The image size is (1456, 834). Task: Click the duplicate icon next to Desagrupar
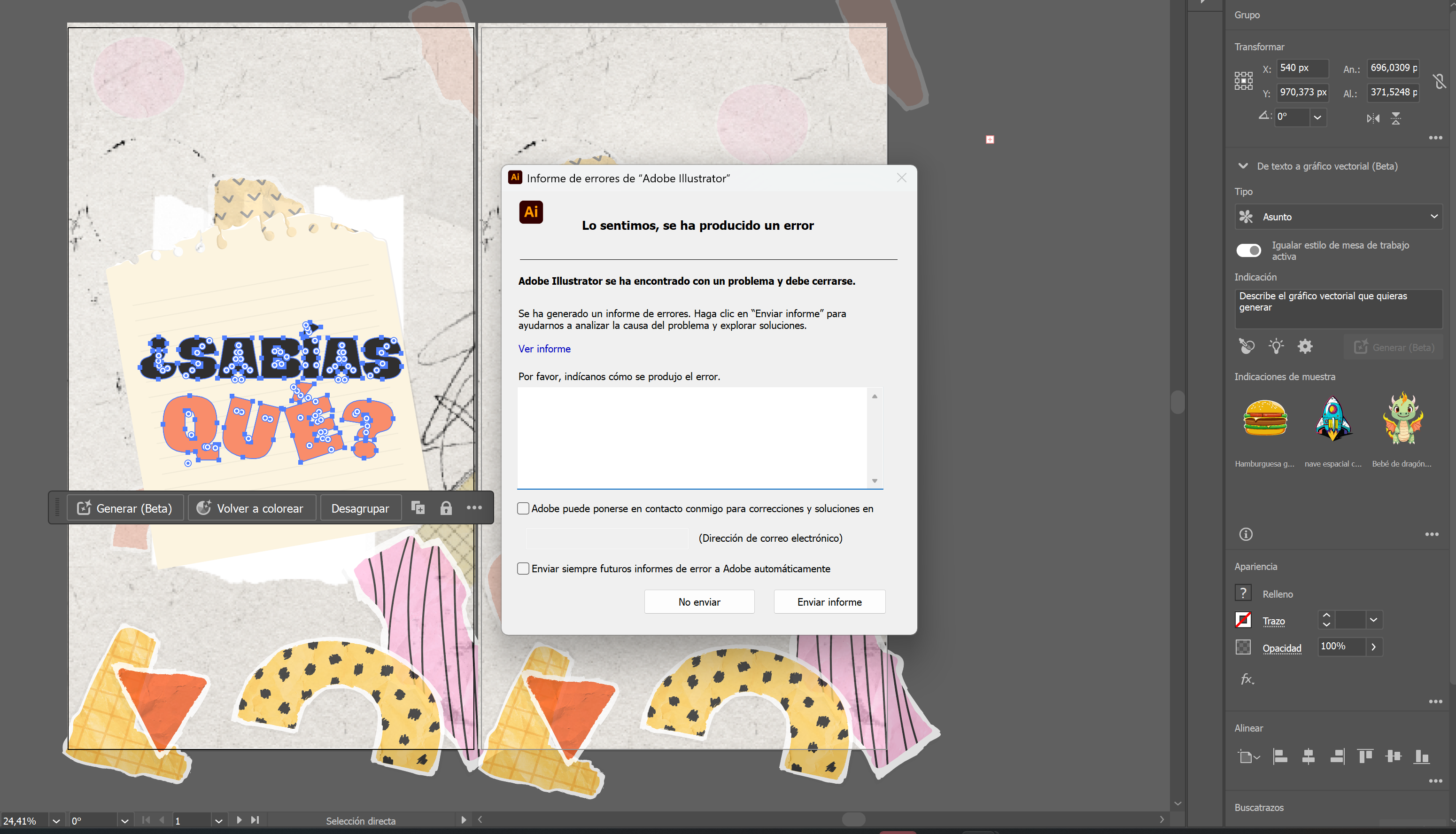418,507
